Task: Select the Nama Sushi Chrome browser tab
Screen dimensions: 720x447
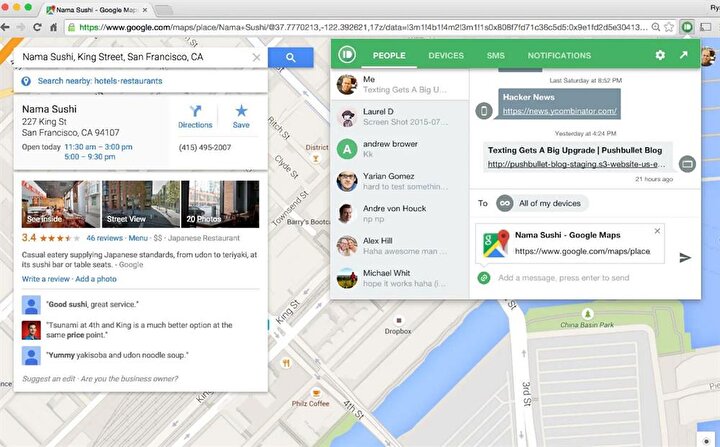Action: pyautogui.click(x=96, y=10)
